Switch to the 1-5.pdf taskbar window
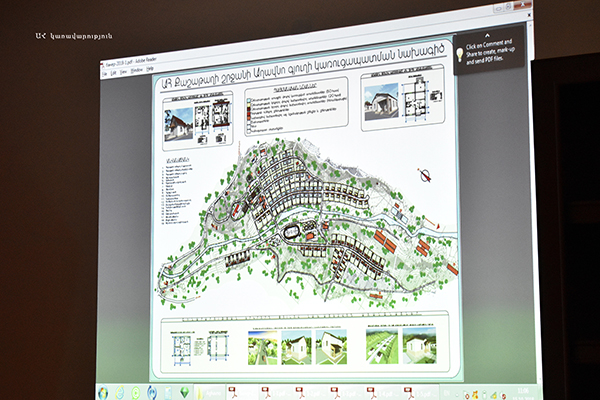This screenshot has height=400, width=600. coord(420,393)
